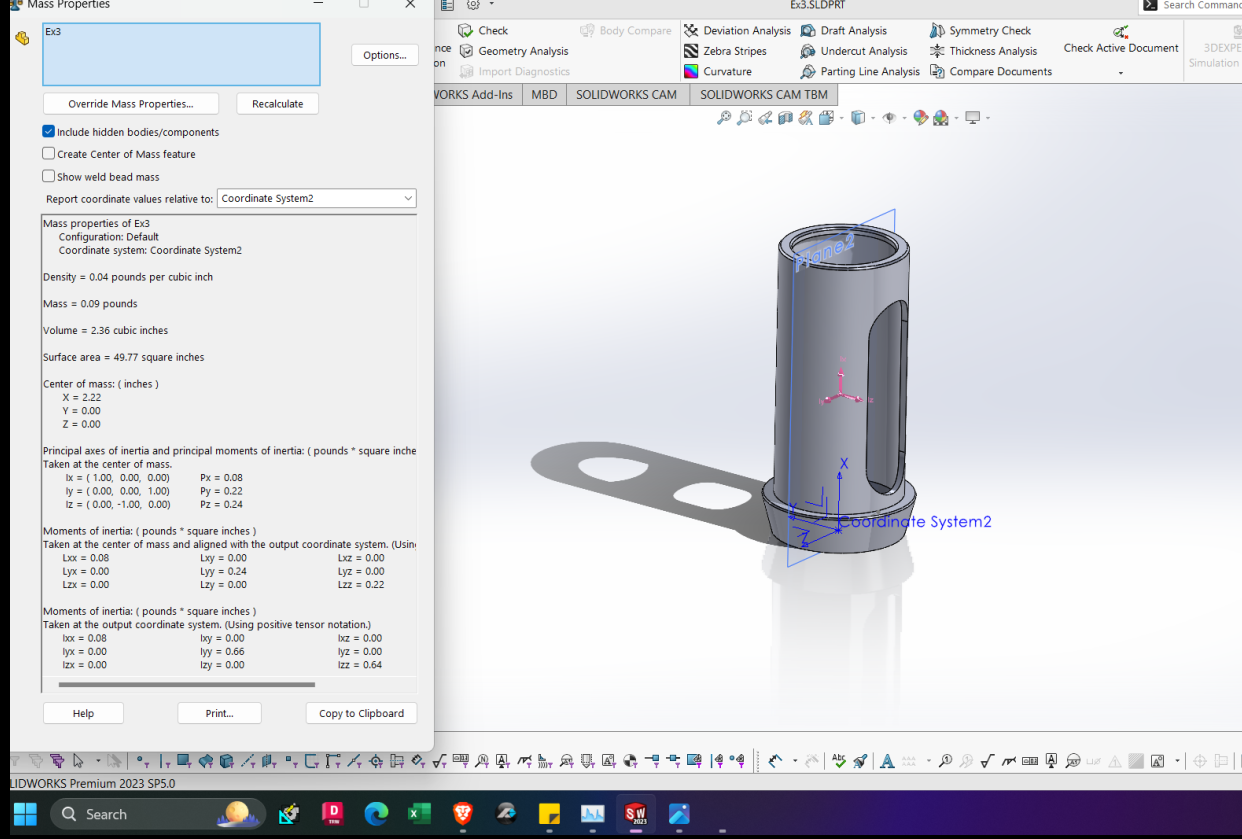Click Zoom to Fit in view toolbar

[724, 118]
